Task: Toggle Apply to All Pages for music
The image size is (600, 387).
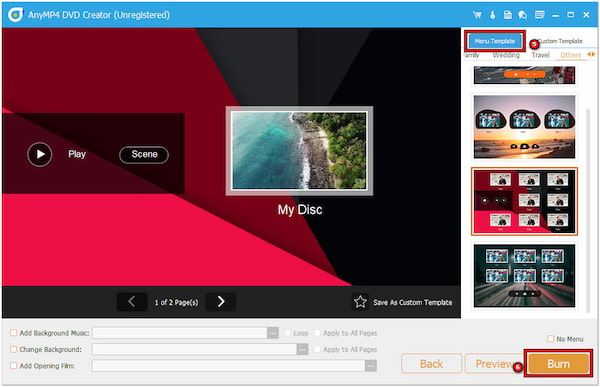Action: point(317,333)
